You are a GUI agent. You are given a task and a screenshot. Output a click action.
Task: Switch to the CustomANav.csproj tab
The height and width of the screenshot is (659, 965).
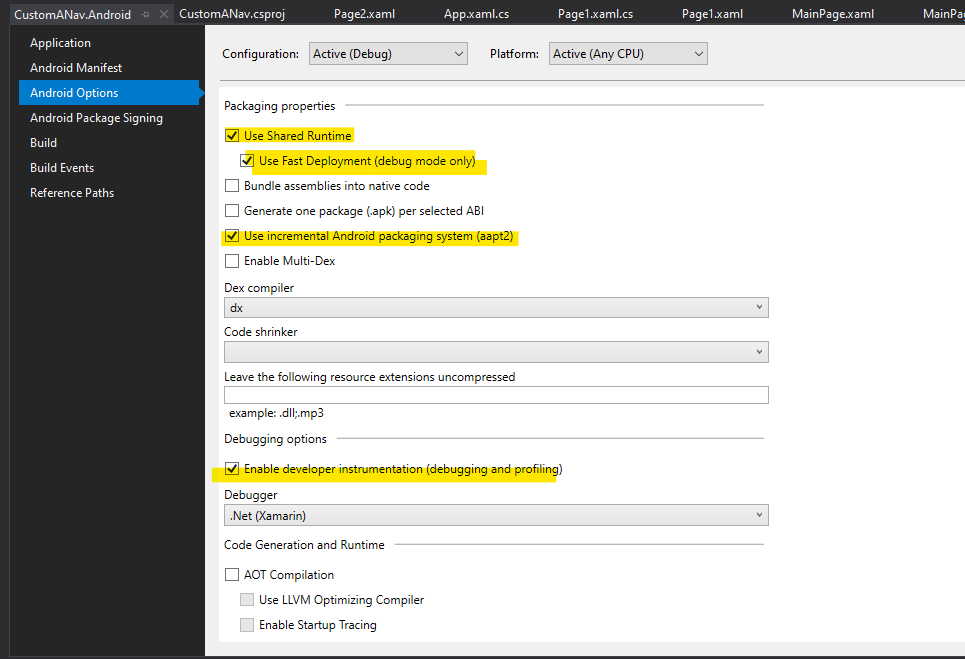click(232, 14)
